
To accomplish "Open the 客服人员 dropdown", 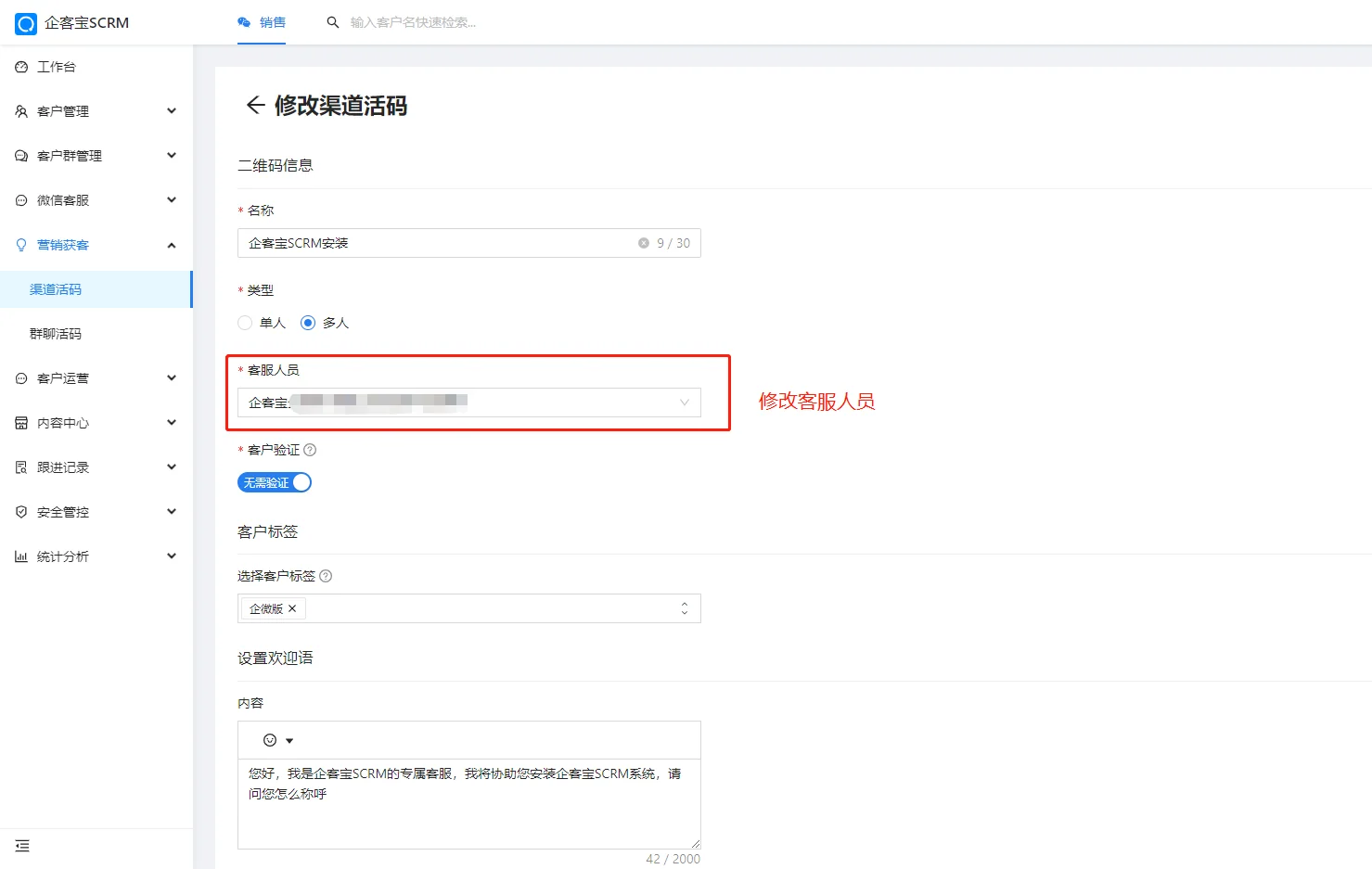I will [469, 403].
